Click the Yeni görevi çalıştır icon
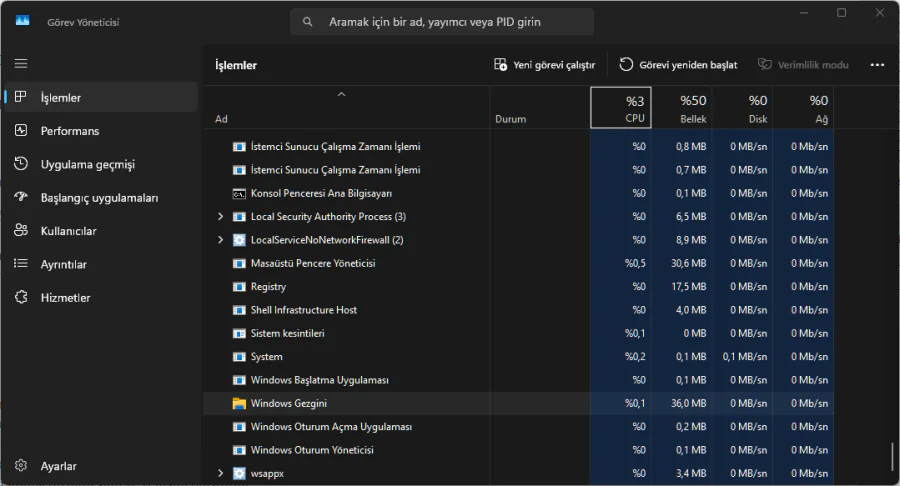 (x=500, y=64)
